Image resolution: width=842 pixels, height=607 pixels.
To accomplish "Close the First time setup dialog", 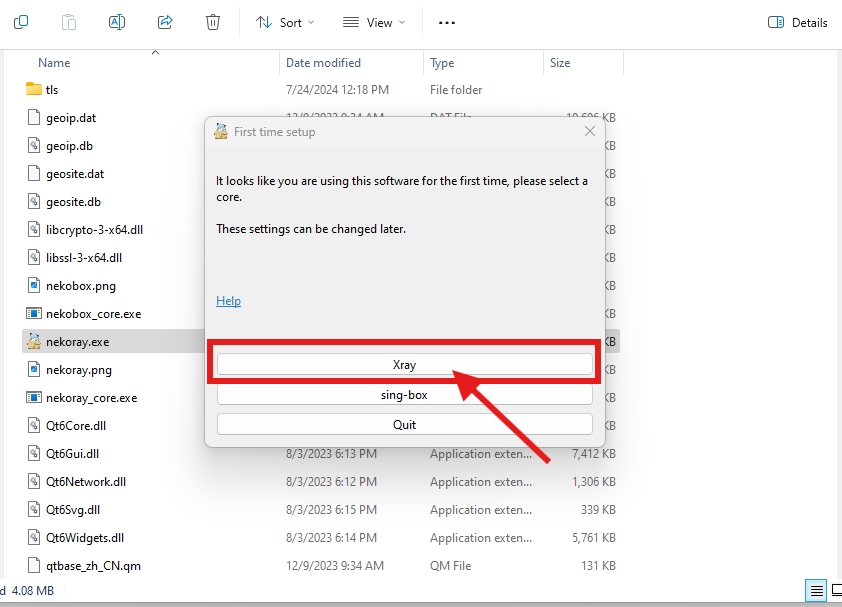I will coord(590,131).
